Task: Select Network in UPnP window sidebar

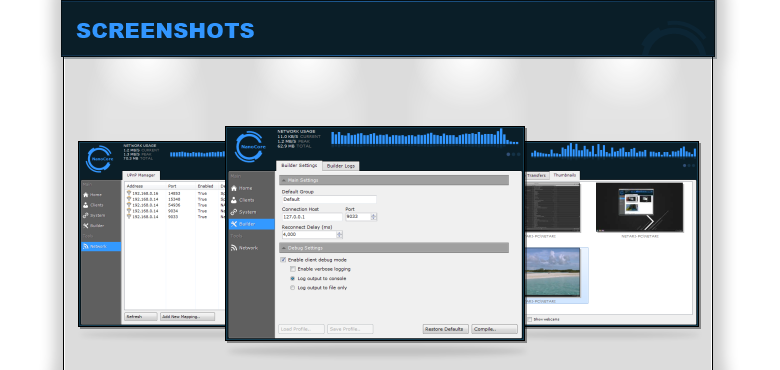Action: [x=101, y=246]
